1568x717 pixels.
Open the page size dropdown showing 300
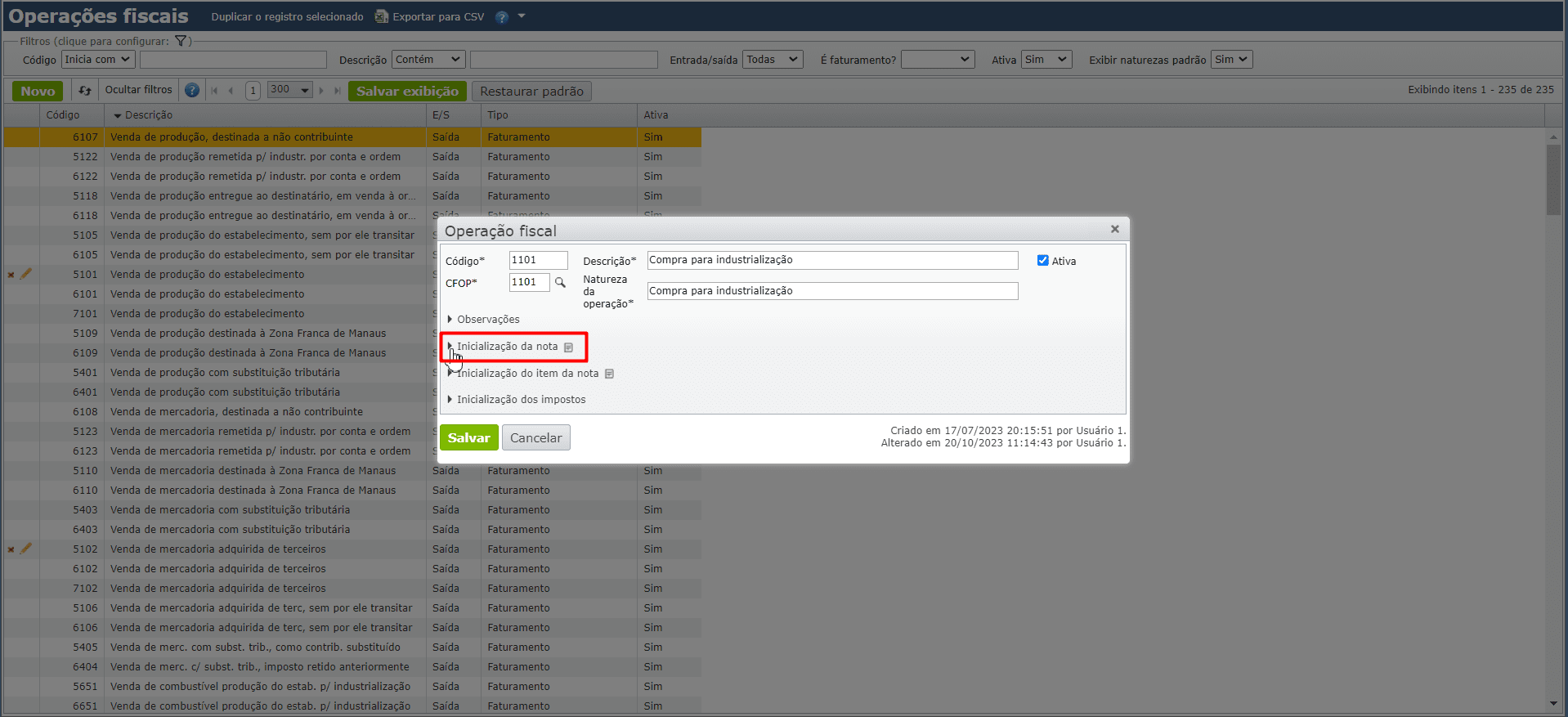pyautogui.click(x=290, y=90)
